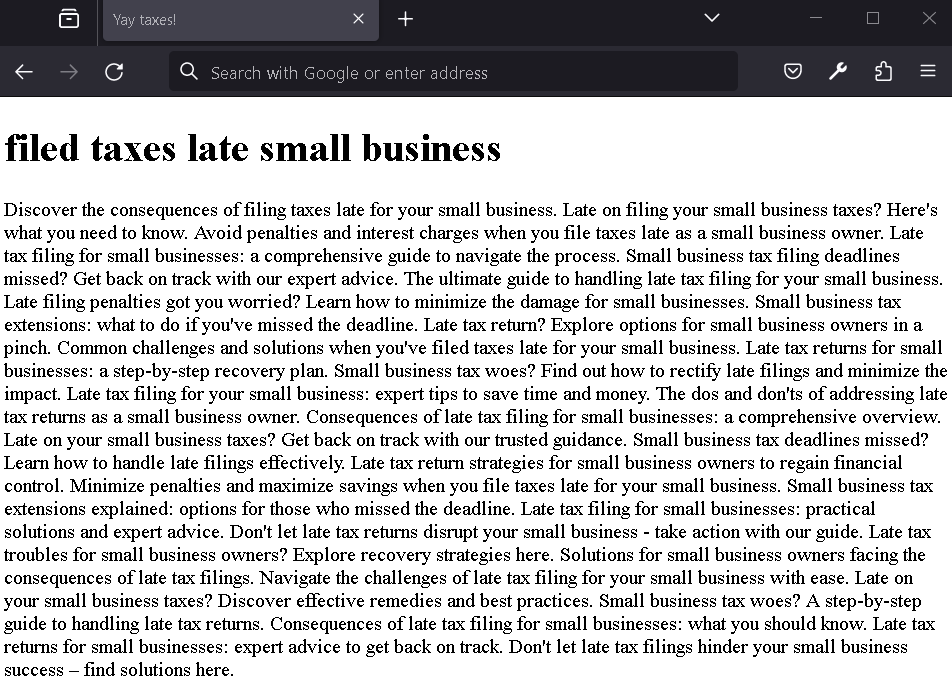This screenshot has width=952, height=684.
Task: Open the Extensions puzzle icon
Action: (x=883, y=72)
